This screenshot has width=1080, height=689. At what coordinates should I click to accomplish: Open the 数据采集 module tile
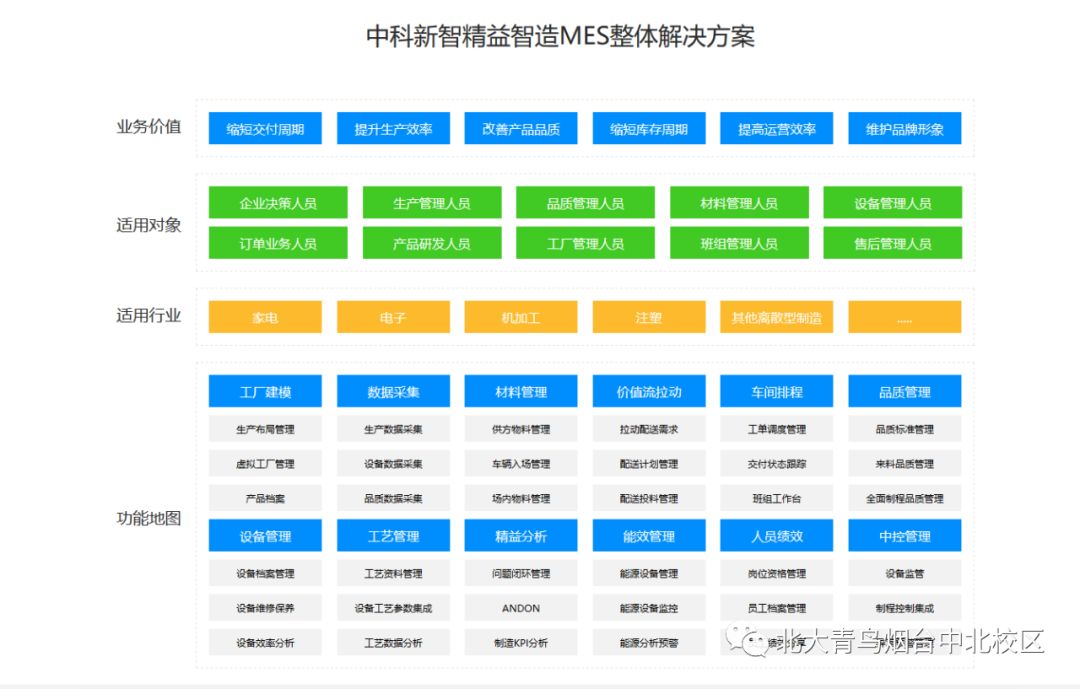click(x=392, y=390)
